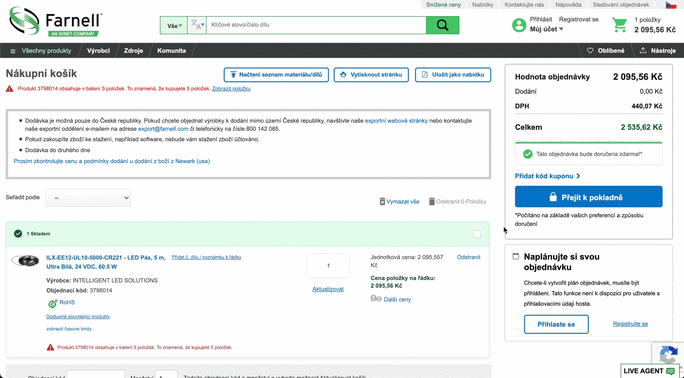This screenshot has width=684, height=378.
Task: Click the trash icon for Odstranit 0 Položky
Action: click(x=431, y=201)
